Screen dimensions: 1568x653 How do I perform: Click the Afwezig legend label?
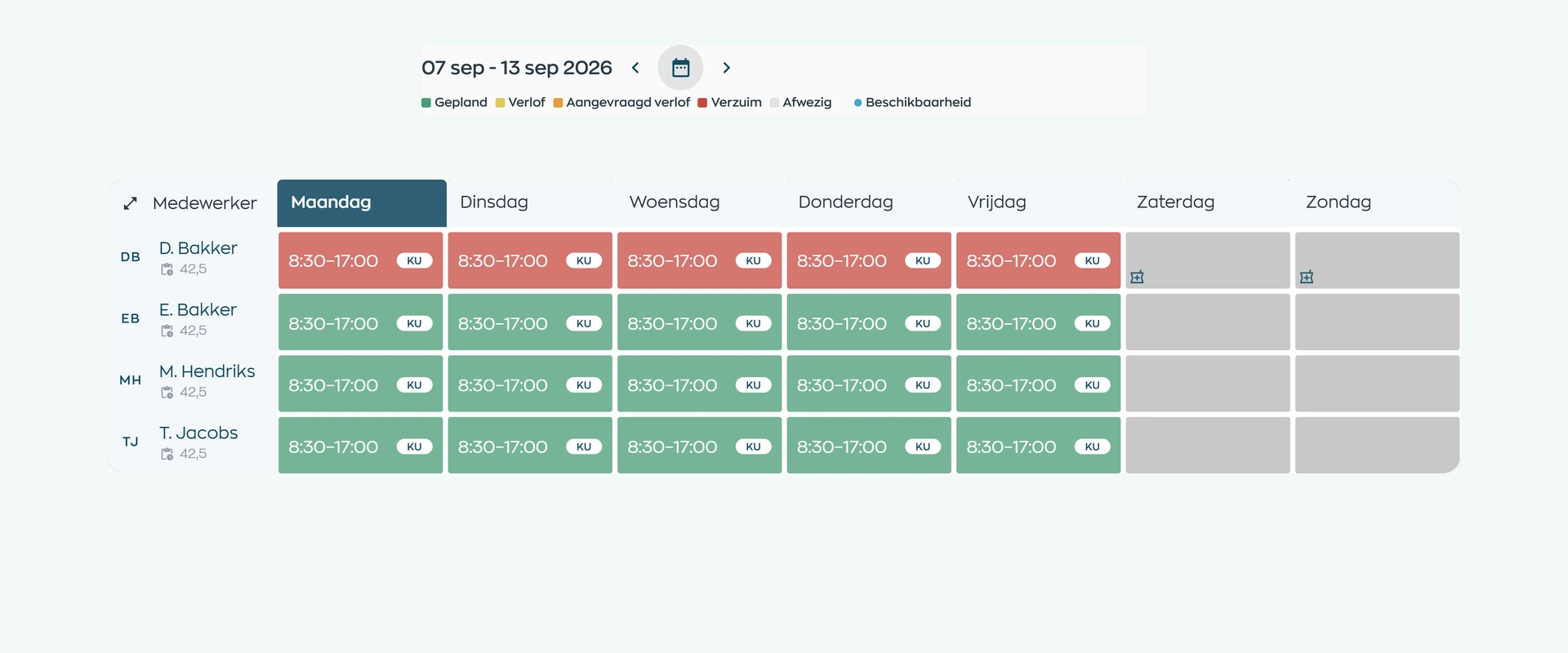(807, 102)
